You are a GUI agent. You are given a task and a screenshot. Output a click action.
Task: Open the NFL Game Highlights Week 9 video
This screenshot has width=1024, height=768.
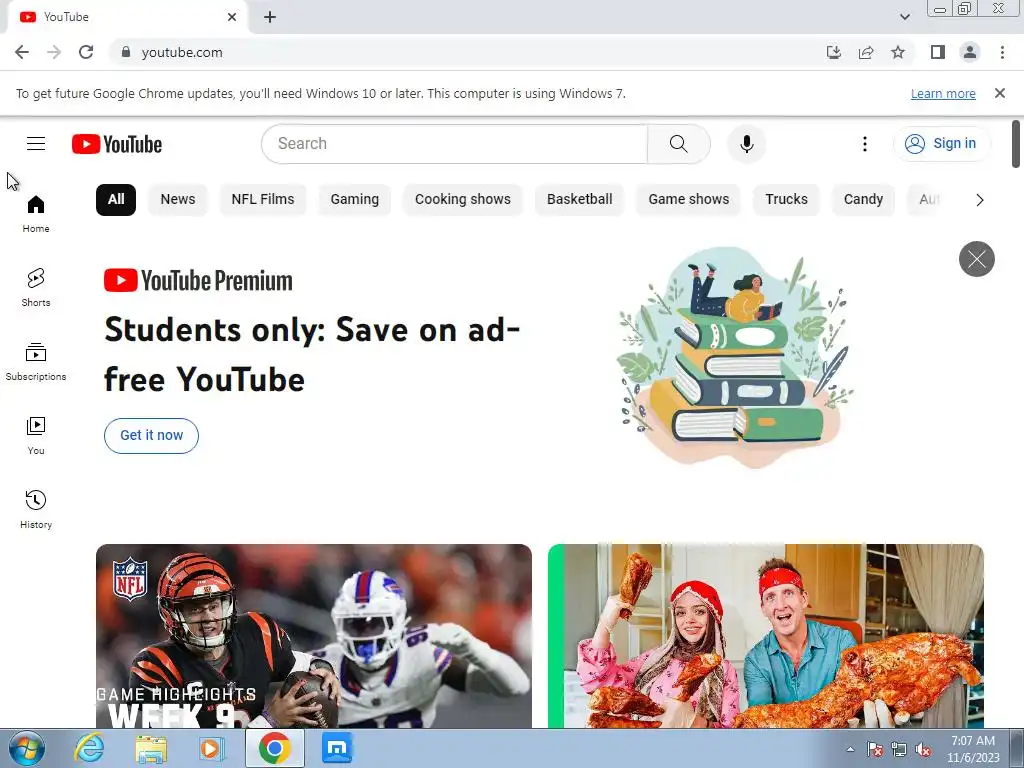(314, 636)
